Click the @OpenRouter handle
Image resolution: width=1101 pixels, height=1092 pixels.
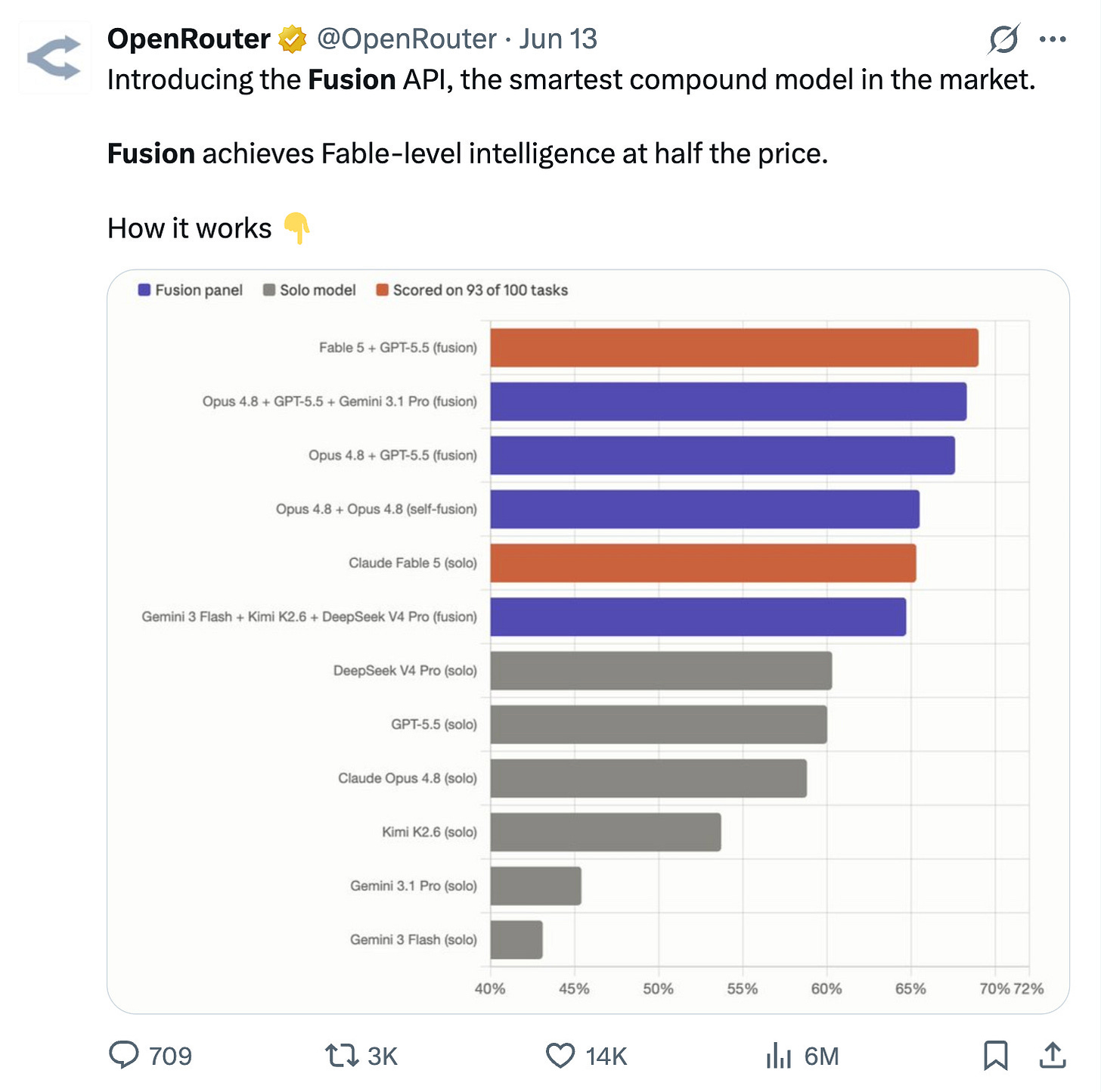(407, 39)
